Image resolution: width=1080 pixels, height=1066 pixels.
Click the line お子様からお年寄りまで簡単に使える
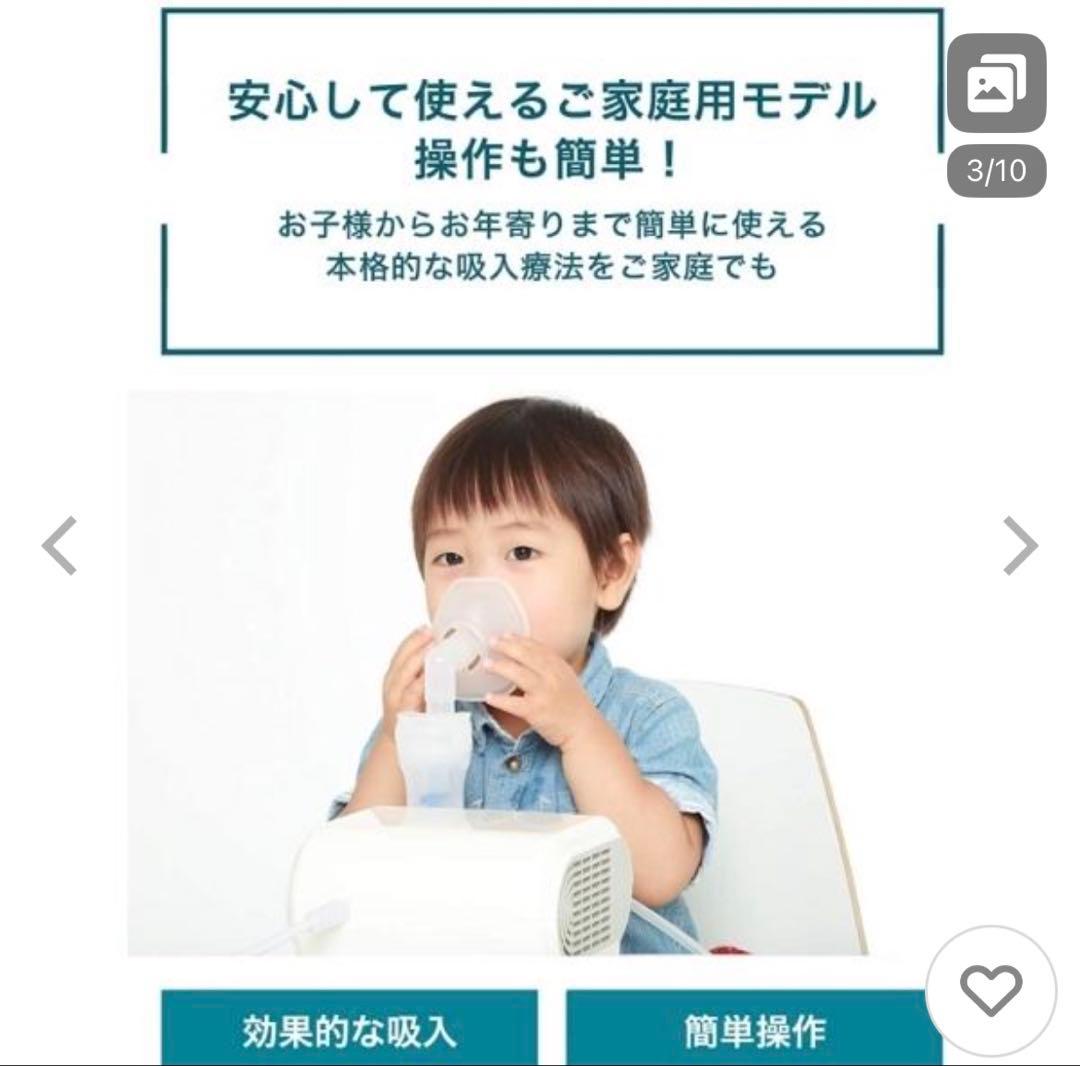click(x=552, y=224)
